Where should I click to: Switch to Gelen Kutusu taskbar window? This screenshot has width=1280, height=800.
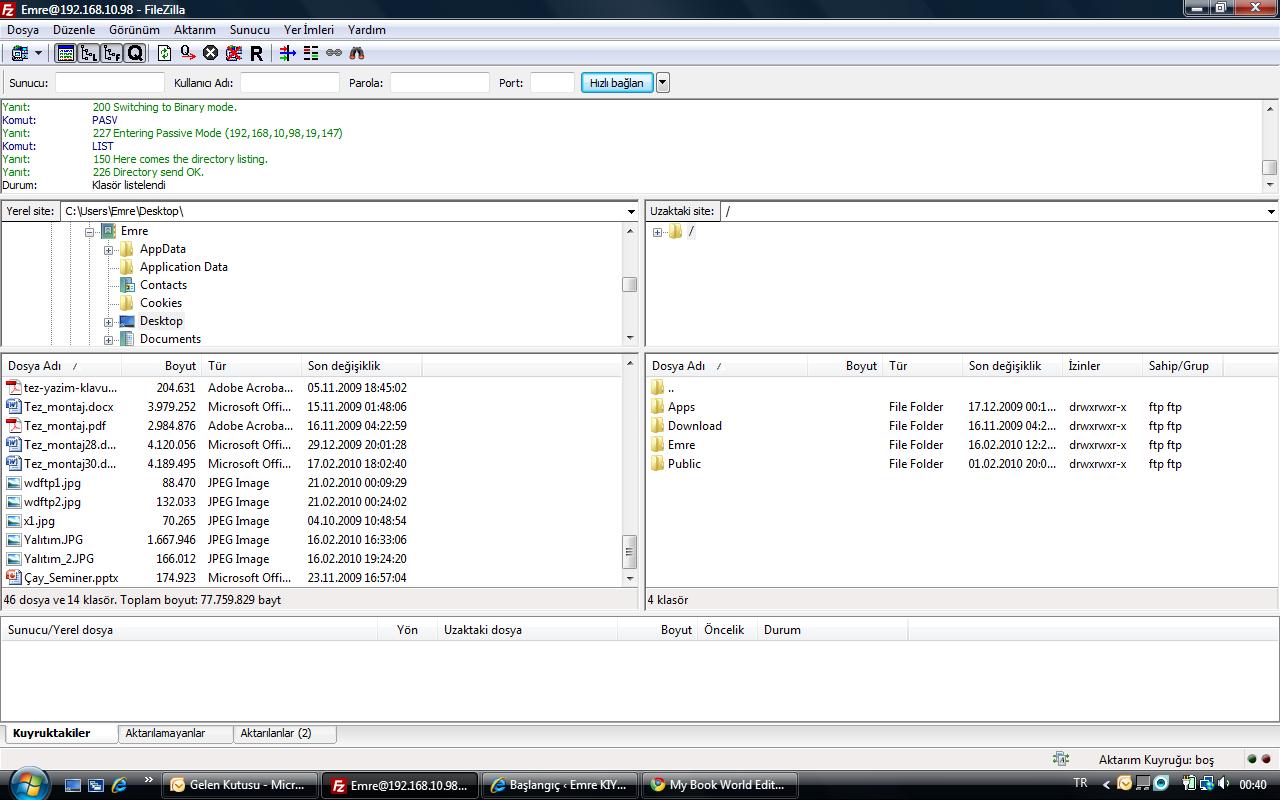click(x=240, y=785)
